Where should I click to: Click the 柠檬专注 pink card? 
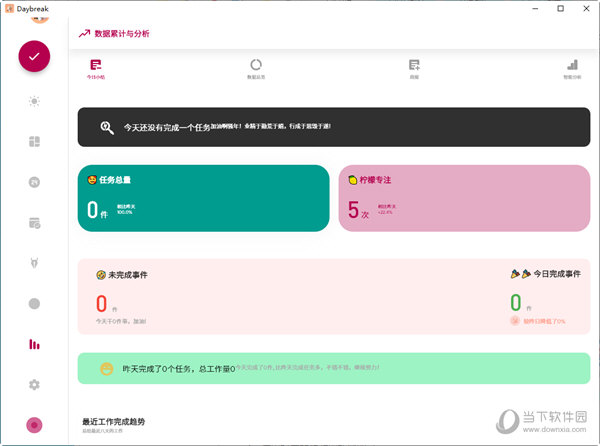464,198
